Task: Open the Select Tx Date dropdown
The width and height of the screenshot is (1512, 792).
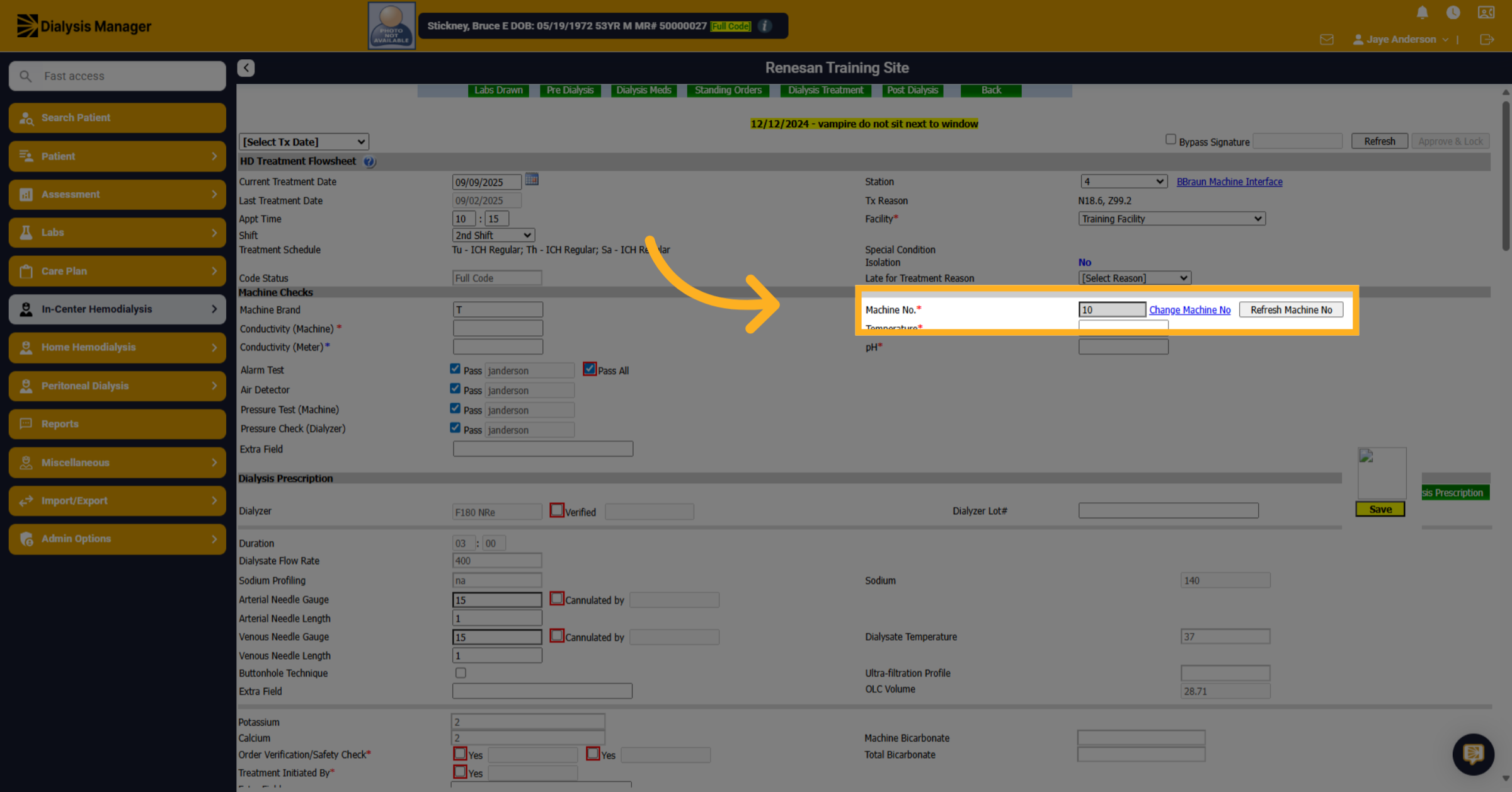Action: coord(304,142)
